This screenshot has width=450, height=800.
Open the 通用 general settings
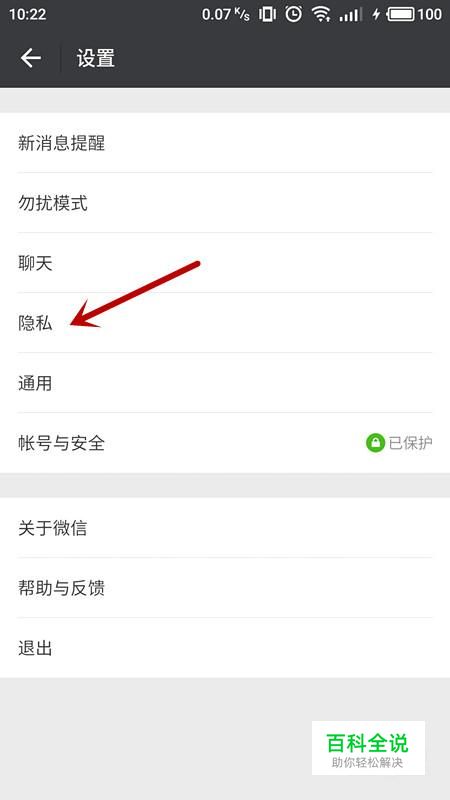(225, 383)
